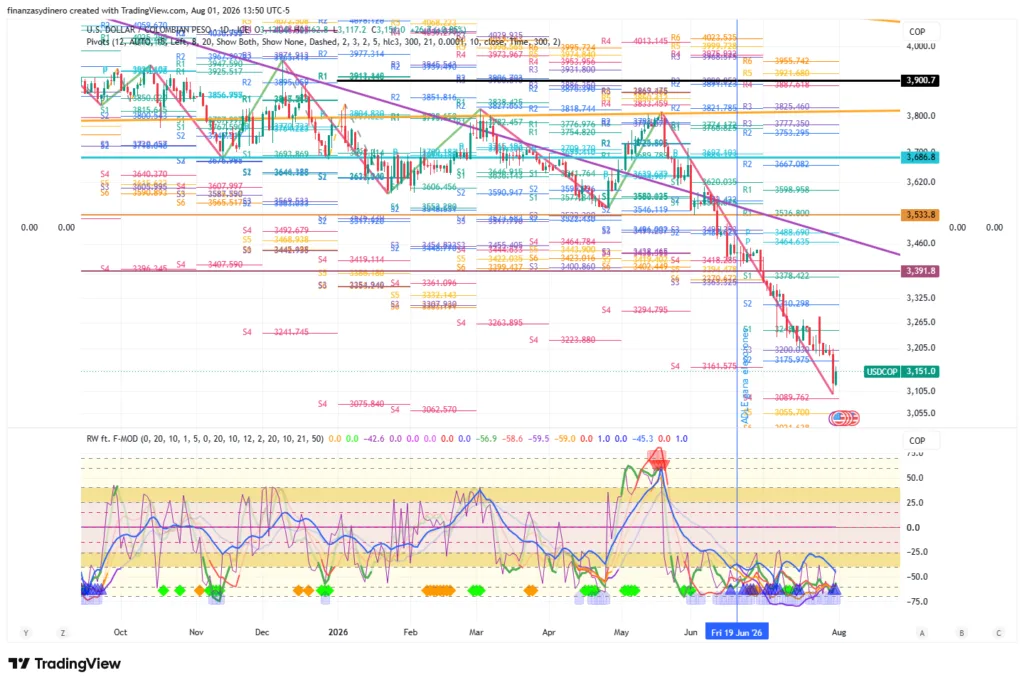Click the Nov label on the time axis
Screen dimensions: 1024x685
197,632
